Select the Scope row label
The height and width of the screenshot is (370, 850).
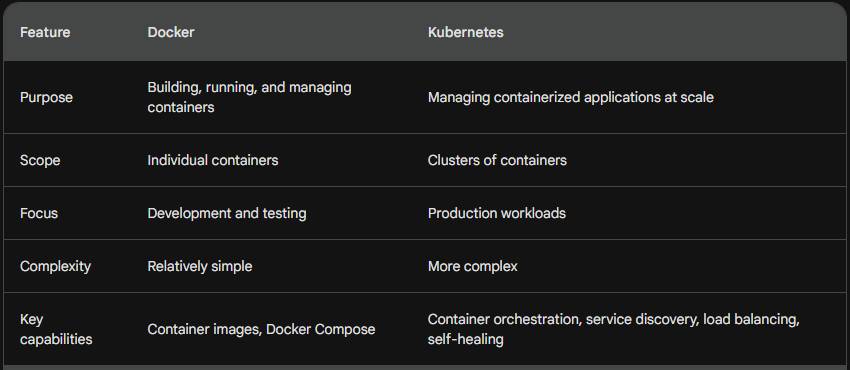(x=40, y=160)
